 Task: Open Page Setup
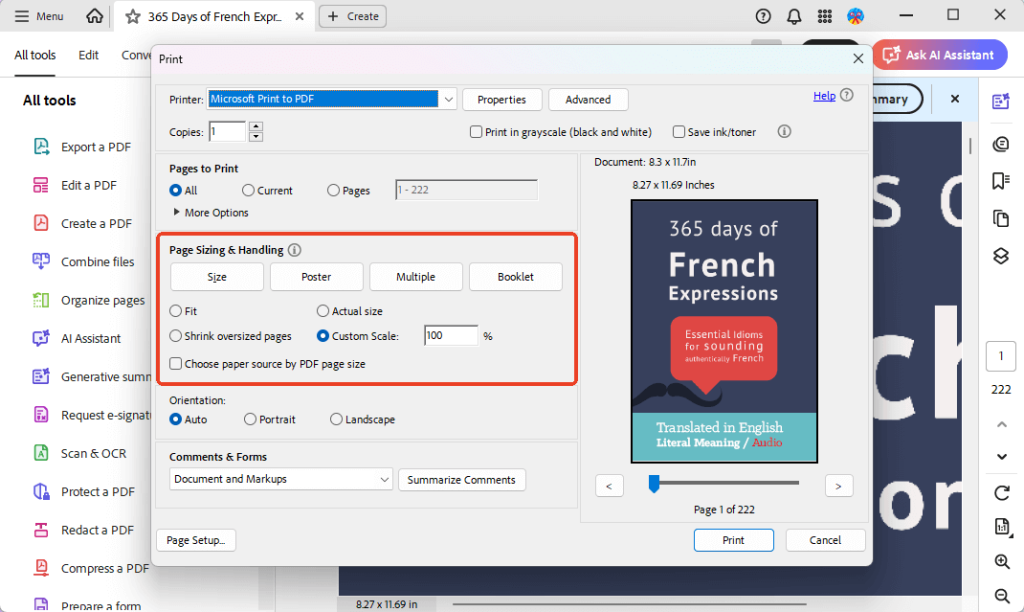(196, 540)
